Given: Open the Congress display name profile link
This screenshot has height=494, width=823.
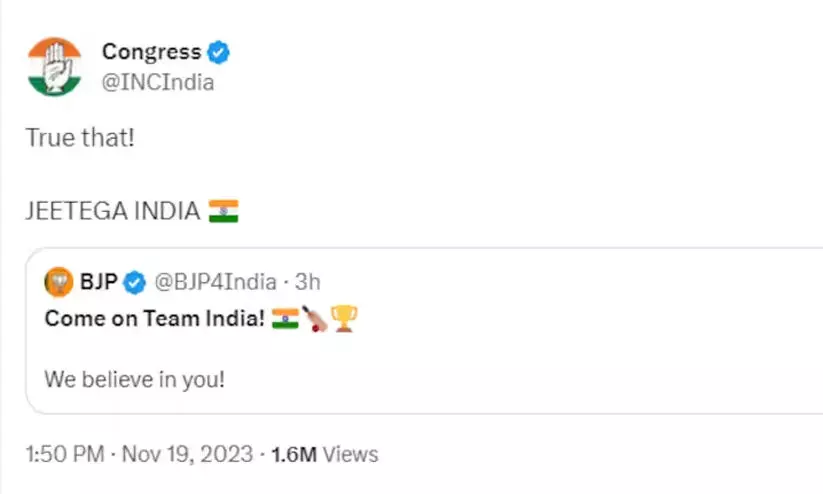Looking at the screenshot, I should [x=152, y=51].
